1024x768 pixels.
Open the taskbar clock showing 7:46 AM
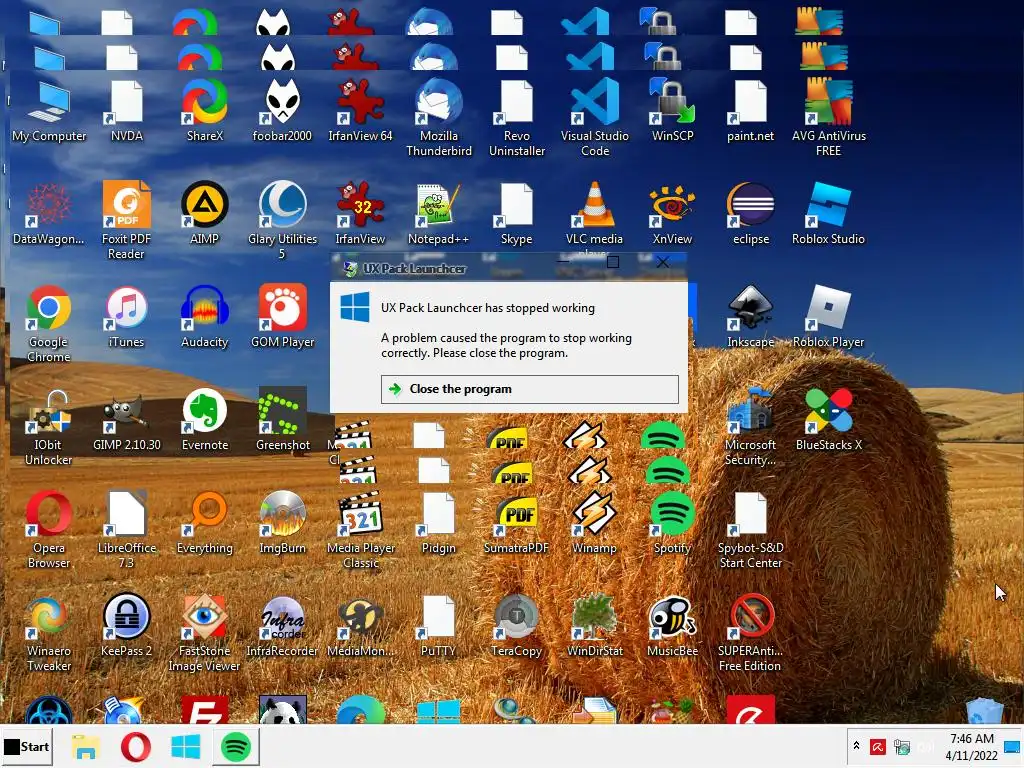coord(972,747)
